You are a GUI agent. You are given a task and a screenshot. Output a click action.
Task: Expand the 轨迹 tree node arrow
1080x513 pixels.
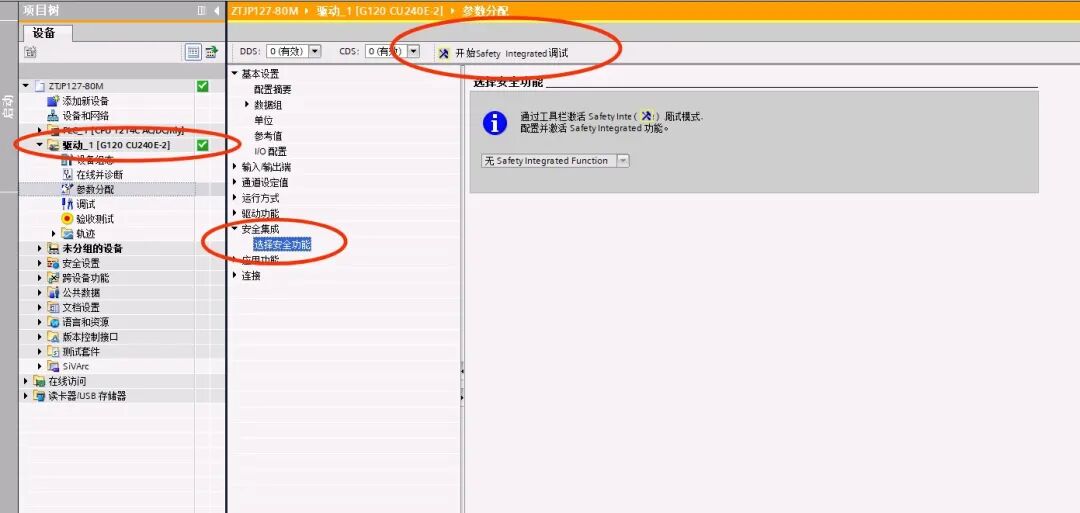54,233
